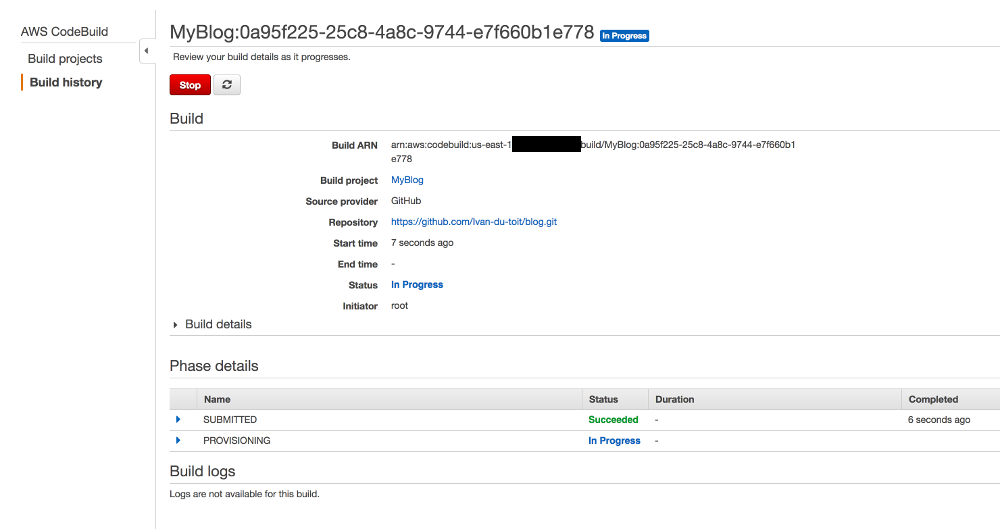The image size is (1000, 529).
Task: Stop the running build
Action: (190, 85)
